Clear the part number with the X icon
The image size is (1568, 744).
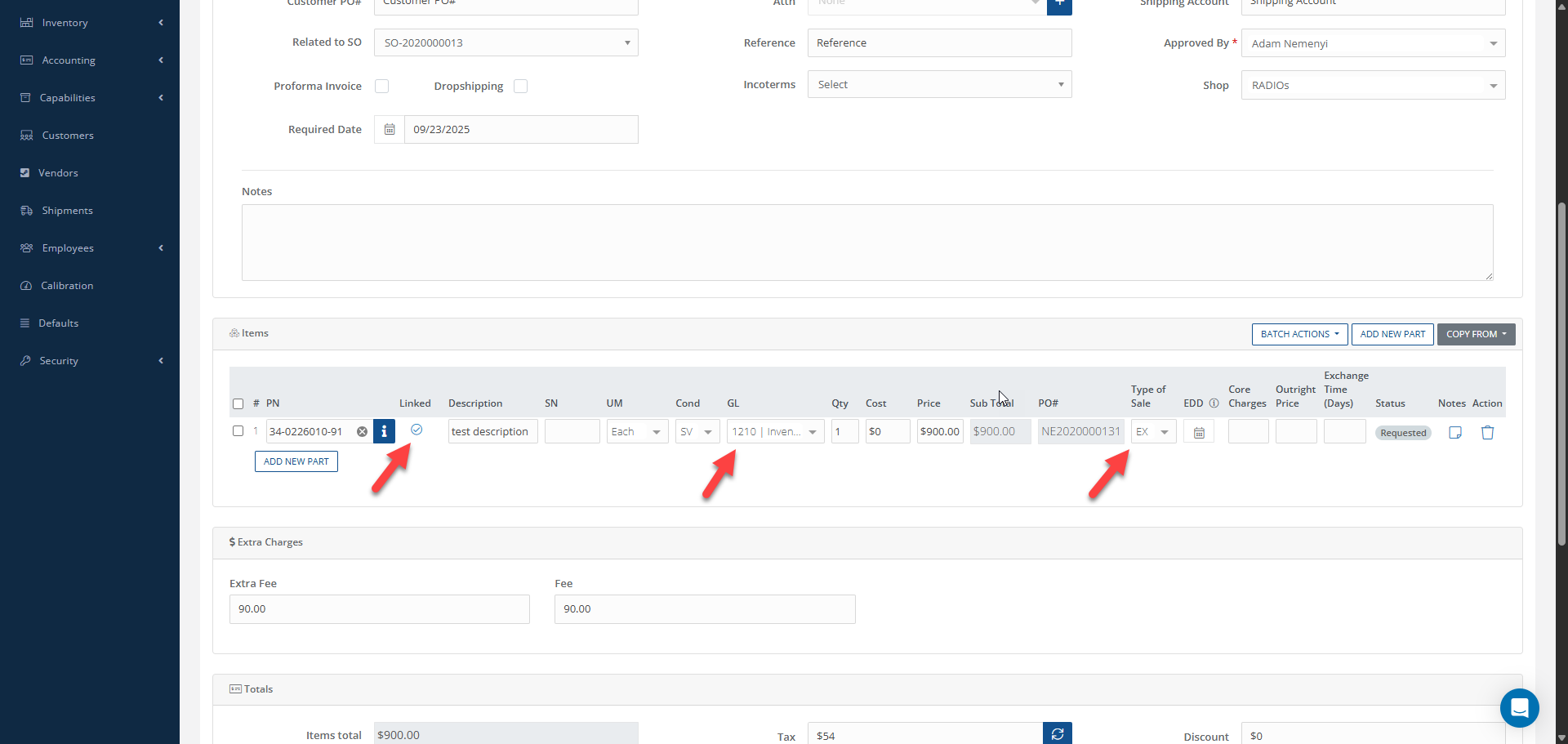[362, 432]
